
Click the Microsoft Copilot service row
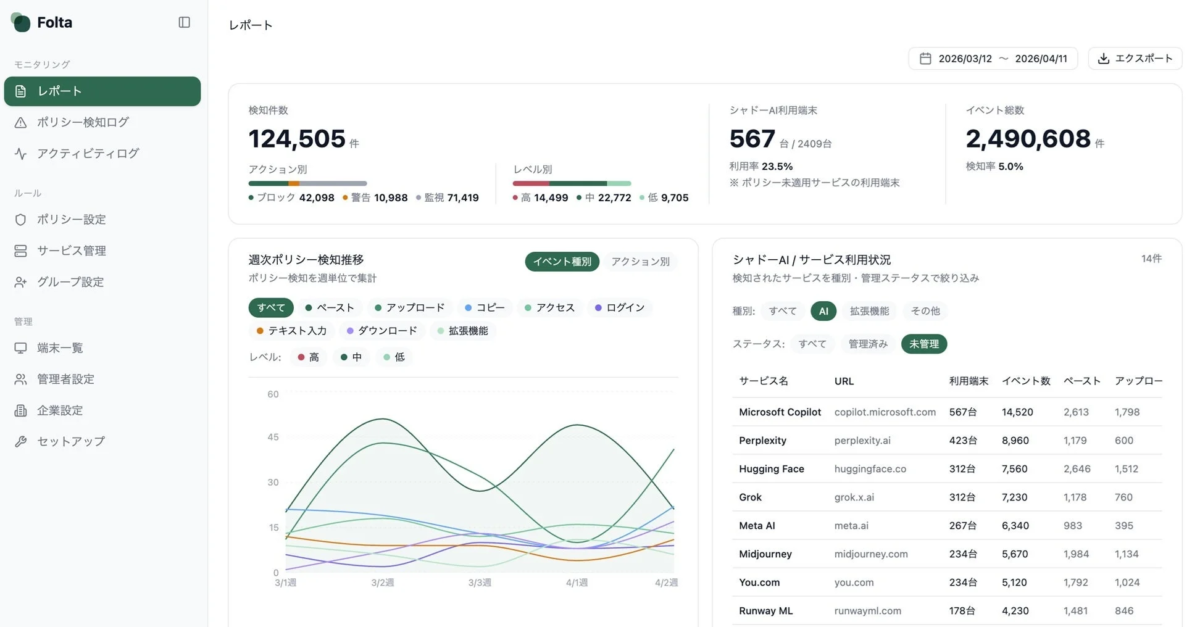tap(948, 412)
